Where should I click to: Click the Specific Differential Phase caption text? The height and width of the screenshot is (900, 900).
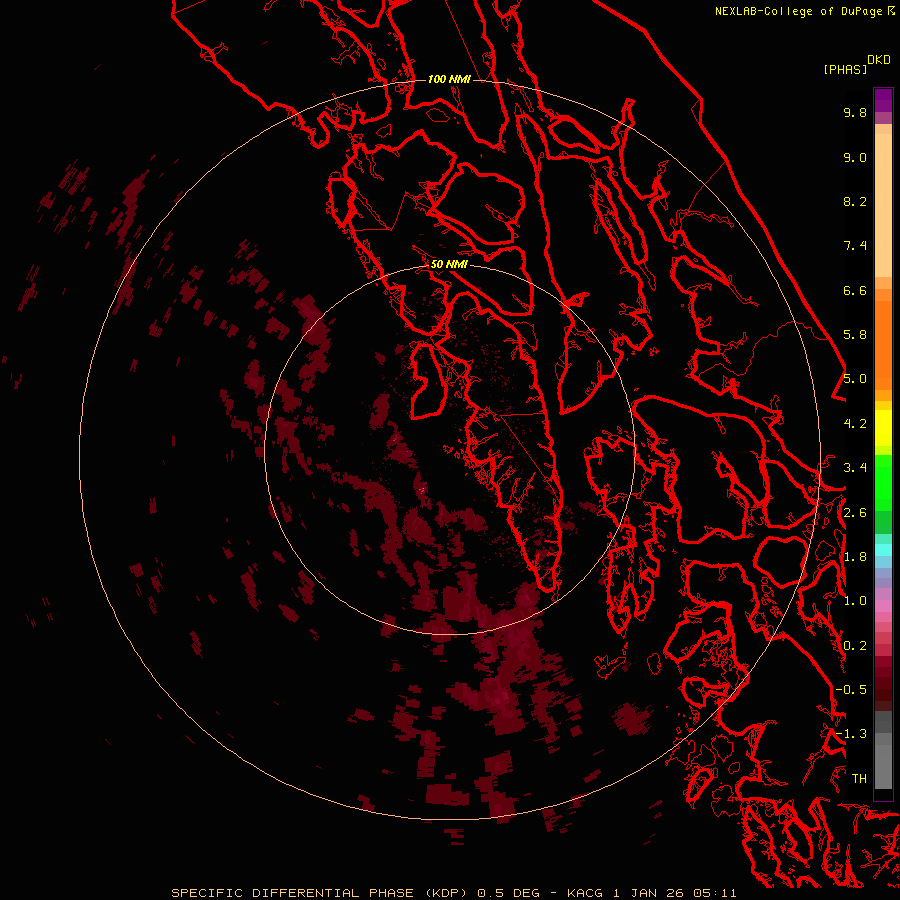click(x=454, y=893)
